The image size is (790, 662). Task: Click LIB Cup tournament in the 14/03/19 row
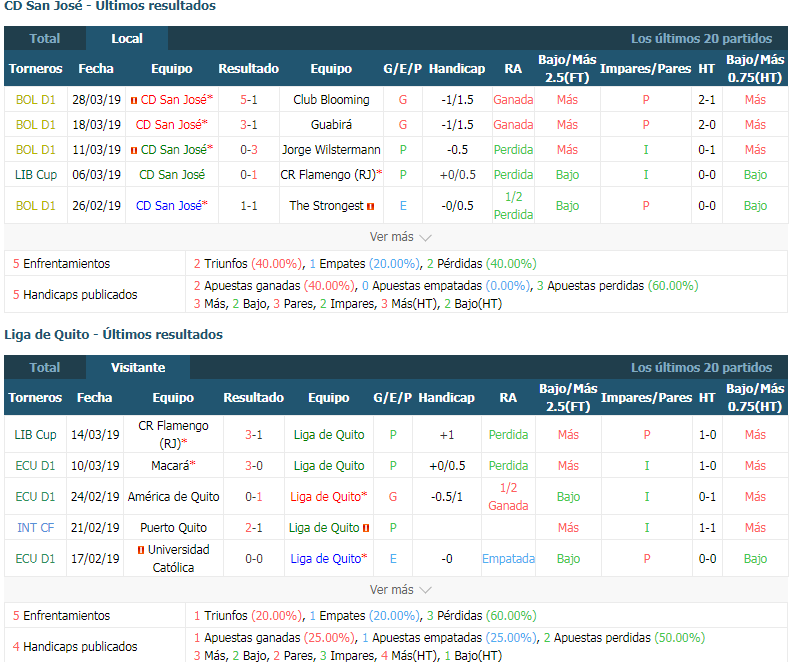click(35, 434)
